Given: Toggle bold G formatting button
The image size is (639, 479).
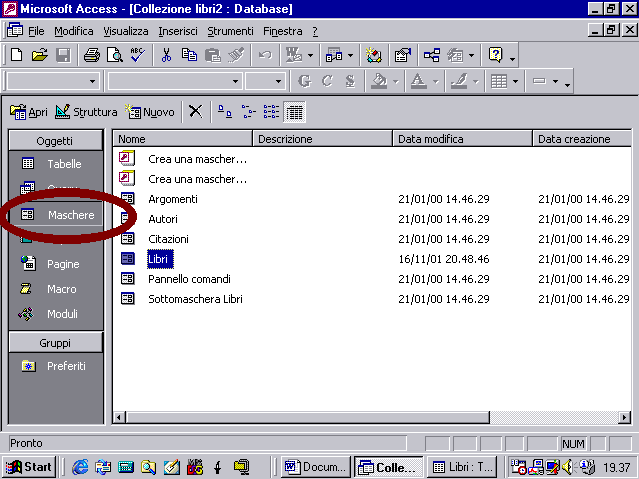Looking at the screenshot, I should pos(304,82).
